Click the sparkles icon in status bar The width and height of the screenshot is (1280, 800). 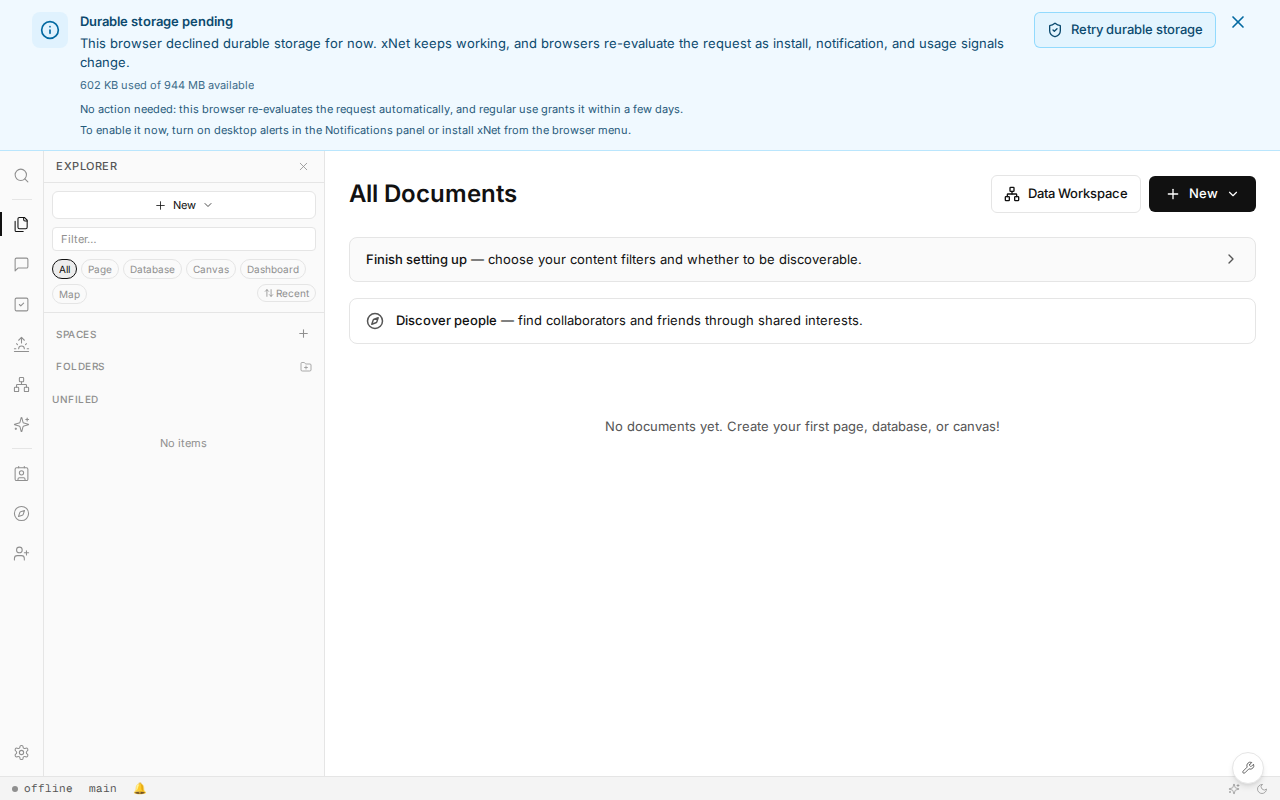[x=1234, y=789]
